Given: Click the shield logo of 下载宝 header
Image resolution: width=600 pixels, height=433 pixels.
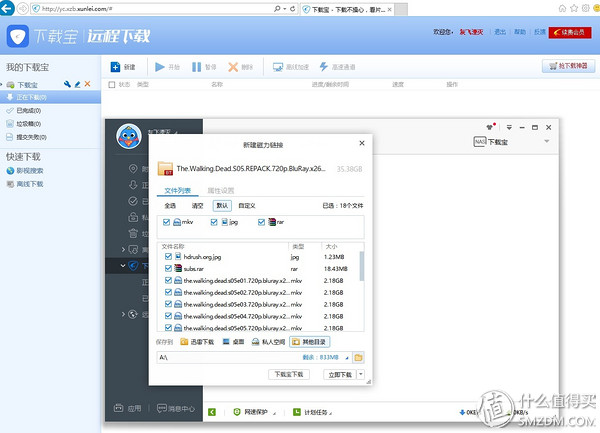Looking at the screenshot, I should [x=18, y=36].
